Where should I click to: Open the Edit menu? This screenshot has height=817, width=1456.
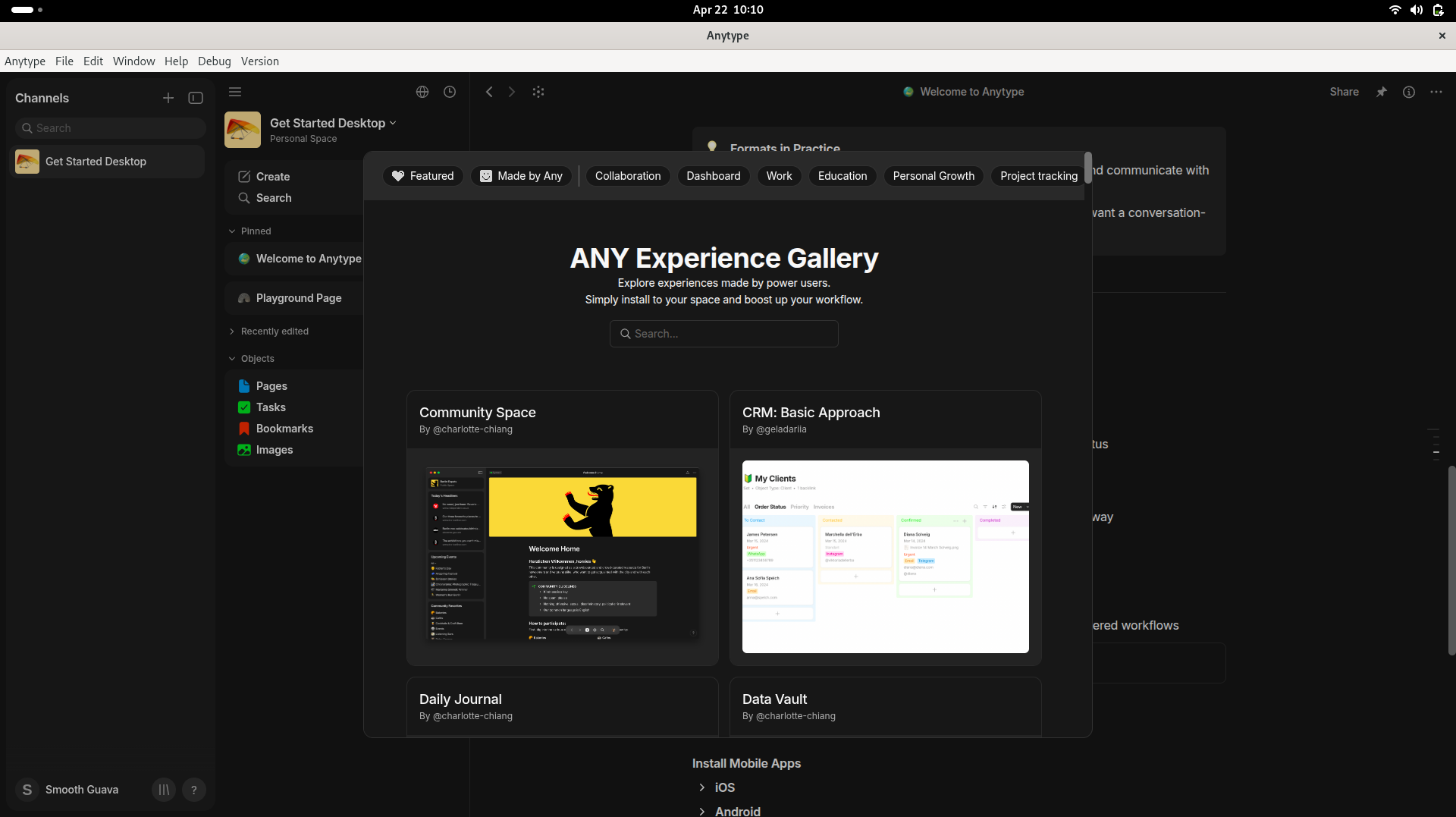pyautogui.click(x=93, y=61)
